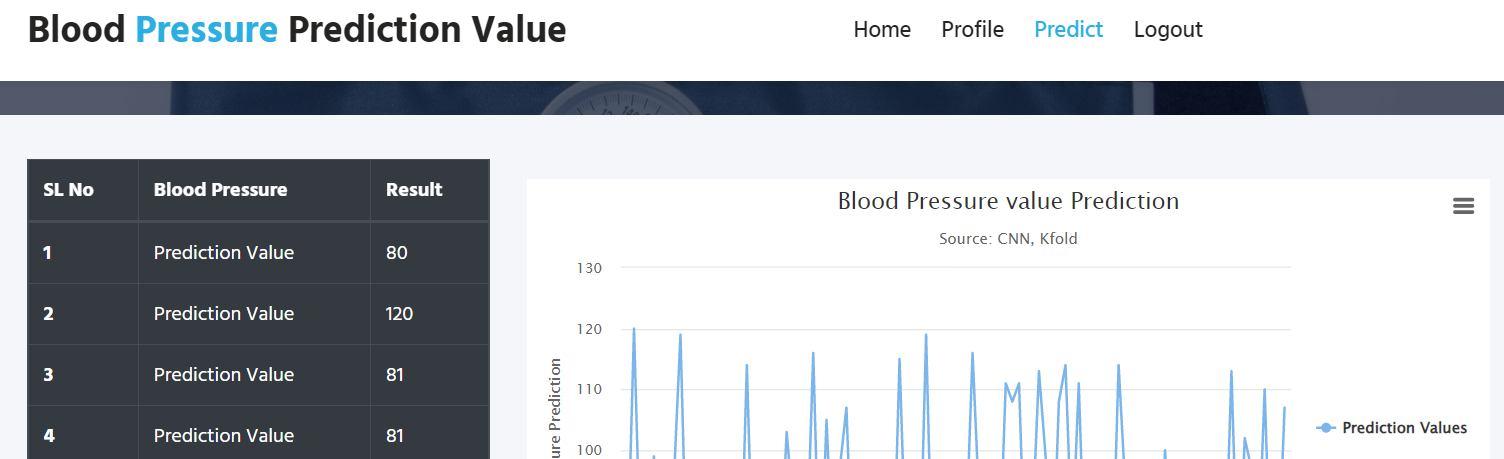
Task: Click Prediction Value text in row 3
Action: pos(224,375)
